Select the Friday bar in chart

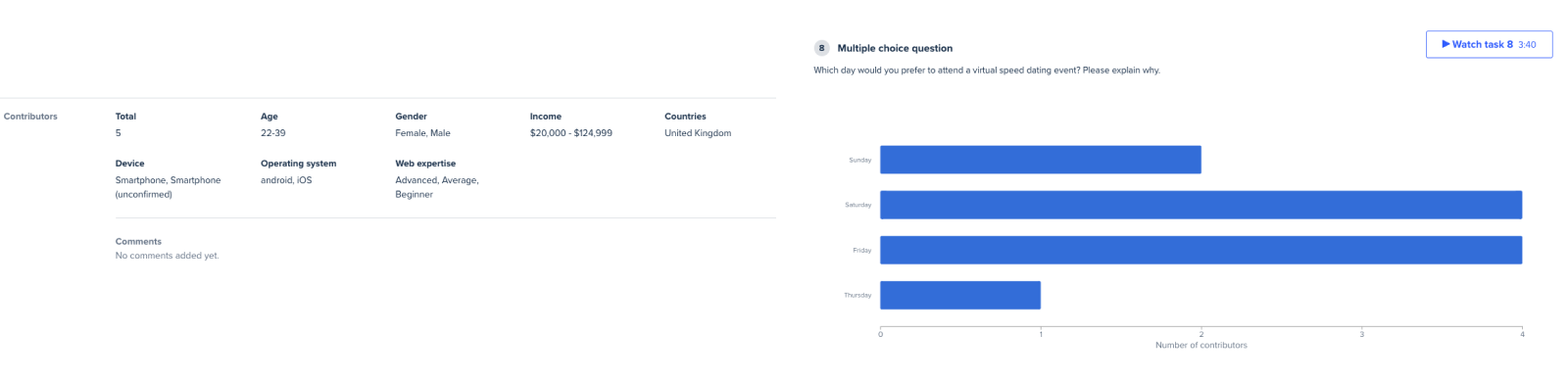1200,250
